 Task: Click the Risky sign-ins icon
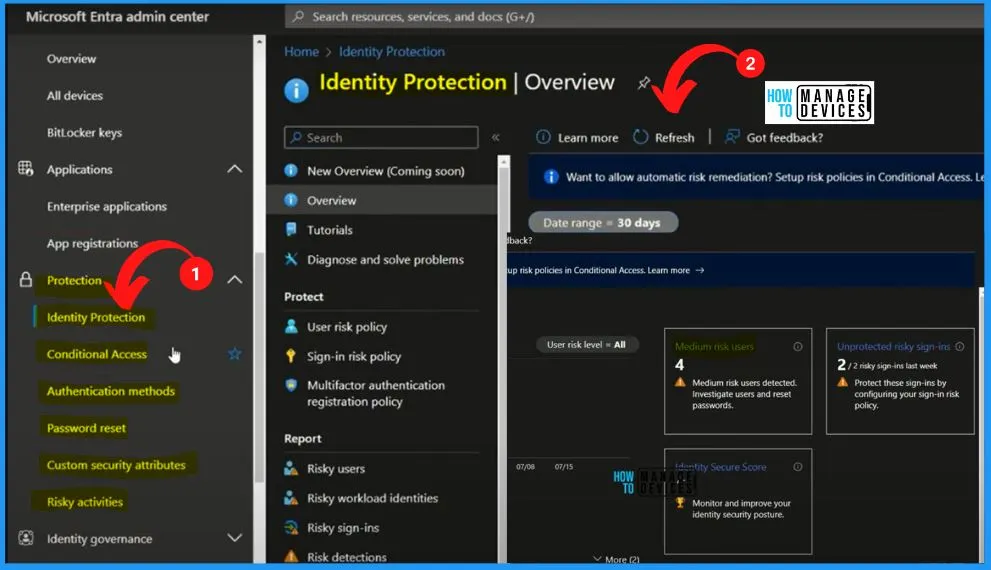291,527
